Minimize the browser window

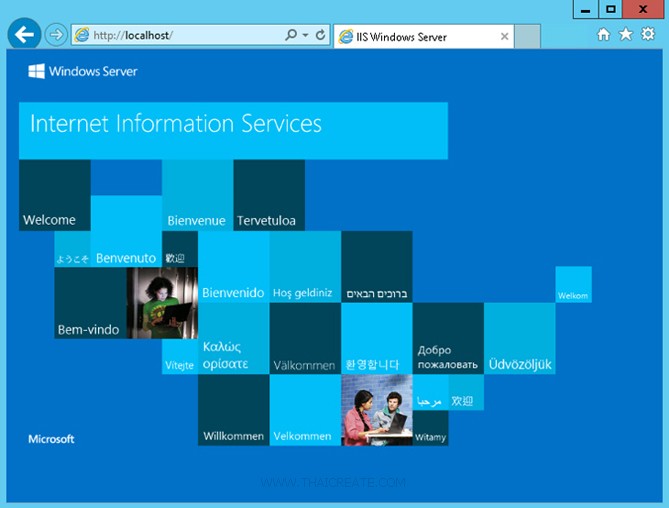pyautogui.click(x=586, y=9)
